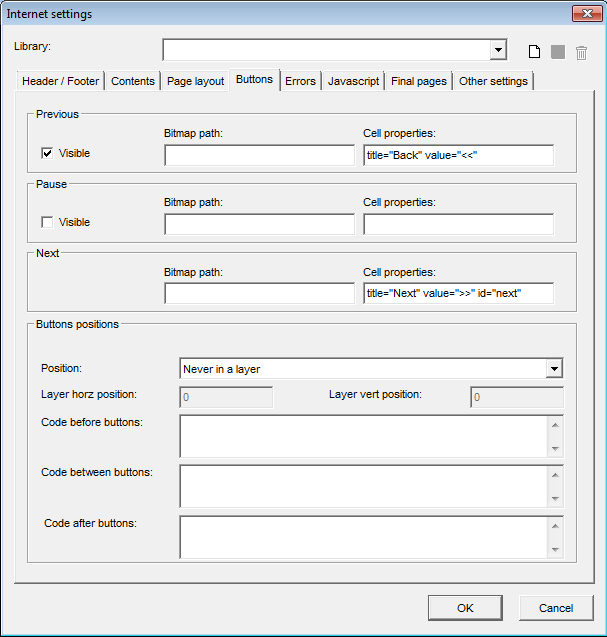Screen dimensions: 607x637
Task: Expand the Library dropdown
Action: pyautogui.click(x=498, y=51)
